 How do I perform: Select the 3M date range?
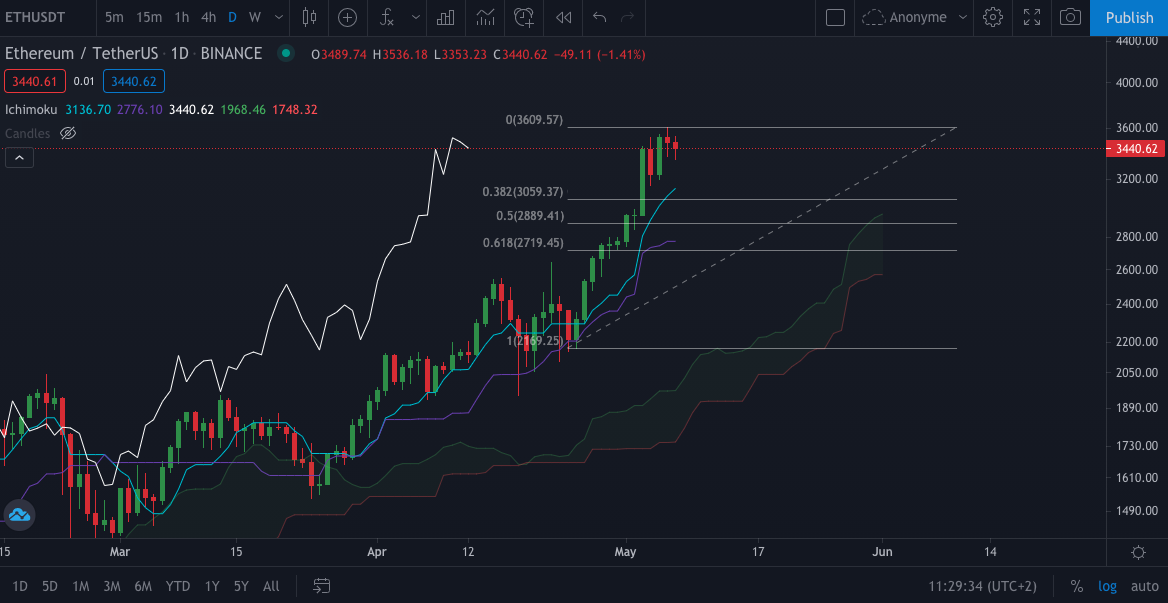[111, 586]
